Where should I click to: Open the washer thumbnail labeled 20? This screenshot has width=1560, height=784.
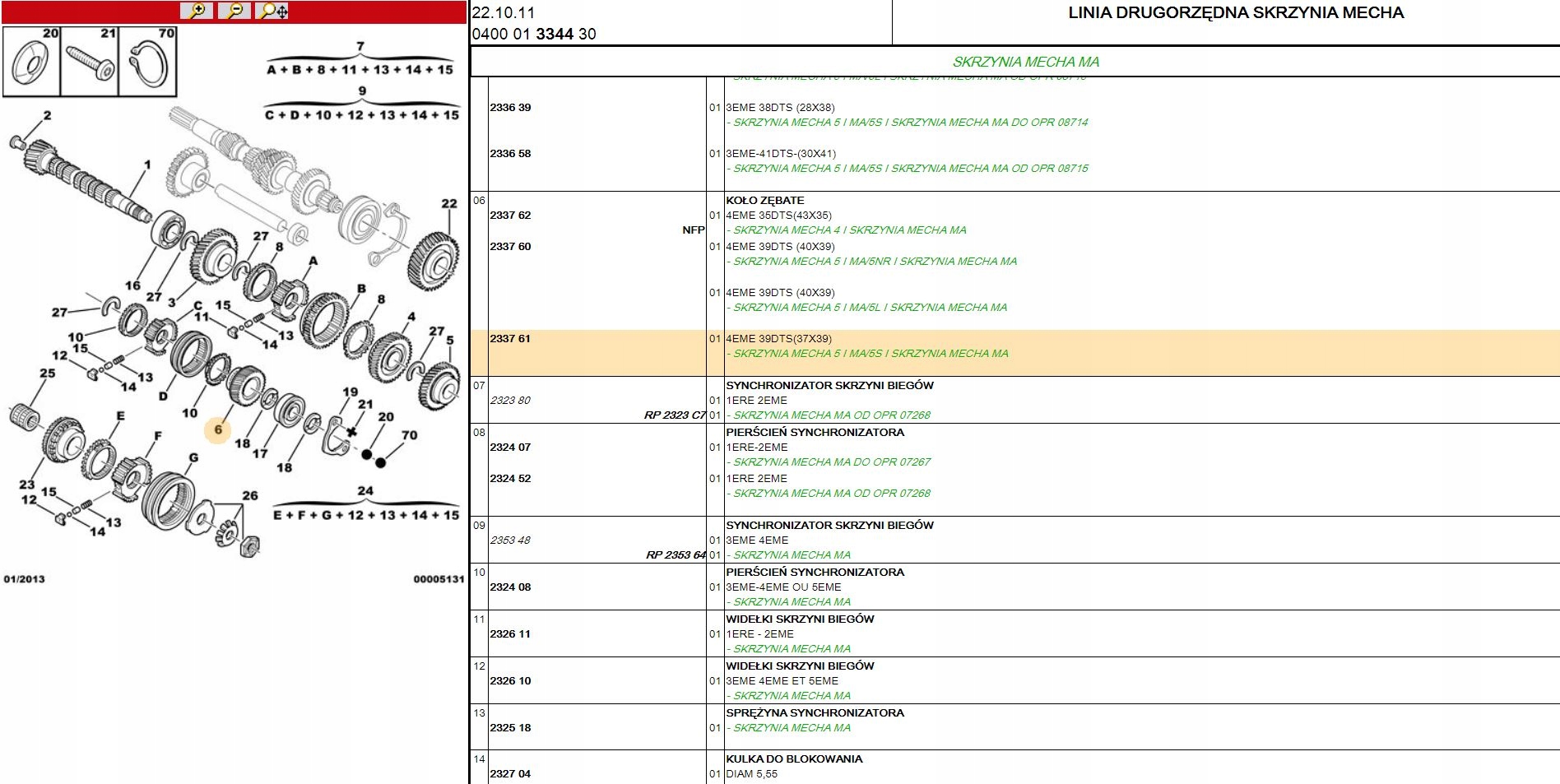coord(32,62)
